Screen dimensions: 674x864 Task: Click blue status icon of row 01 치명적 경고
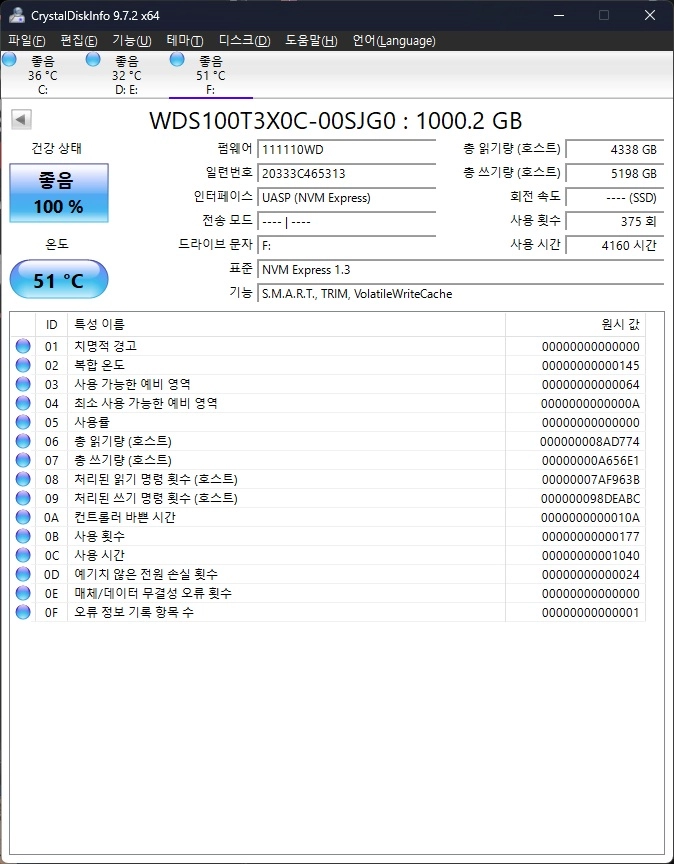point(23,346)
